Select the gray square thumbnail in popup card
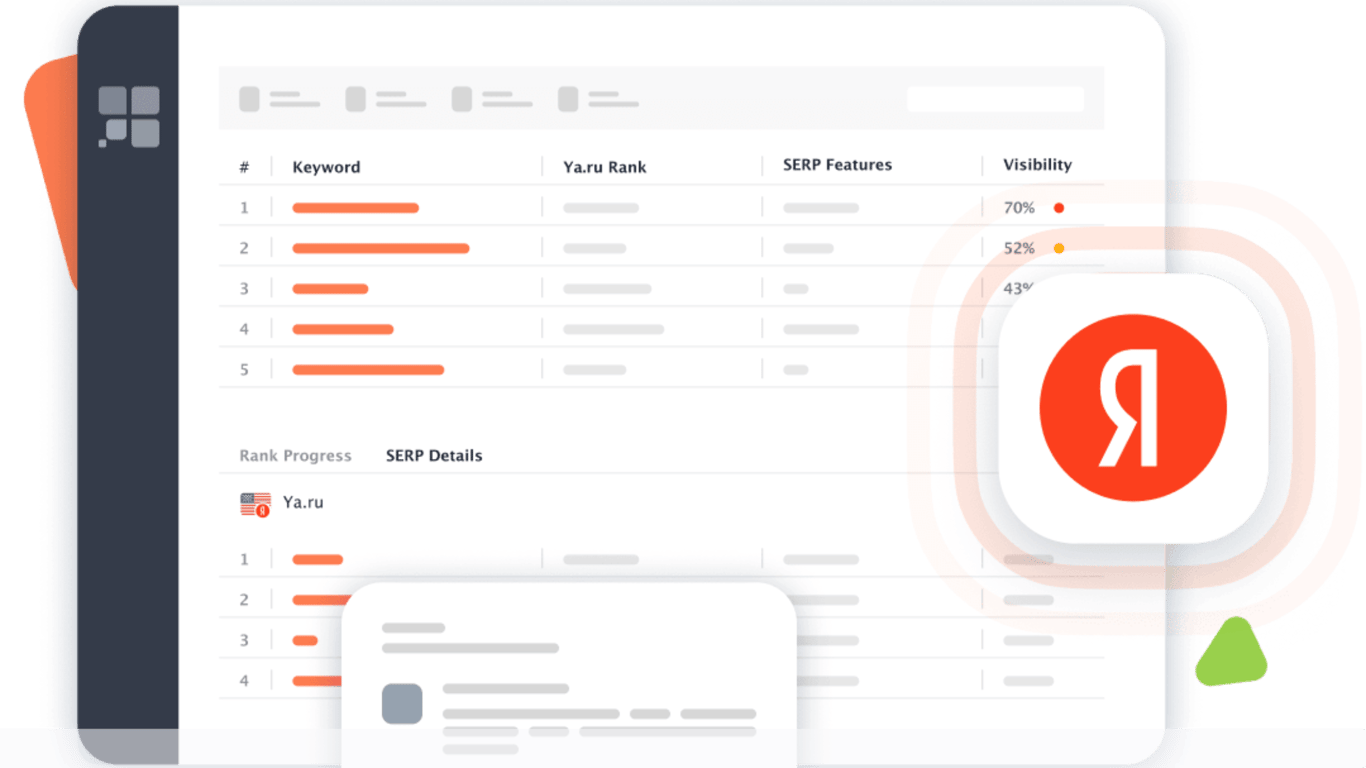1366x768 pixels. coord(402,704)
